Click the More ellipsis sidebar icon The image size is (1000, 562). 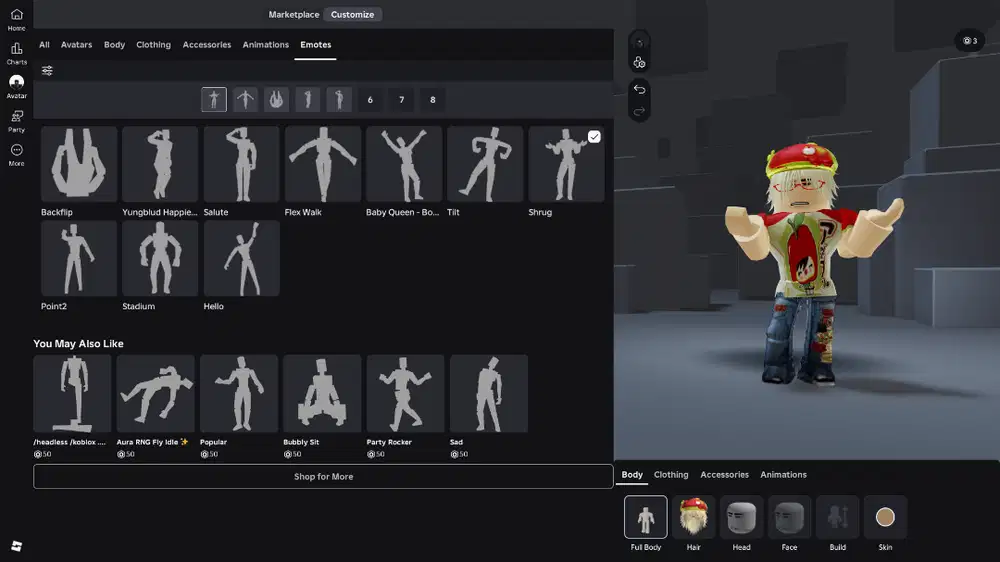click(16, 151)
